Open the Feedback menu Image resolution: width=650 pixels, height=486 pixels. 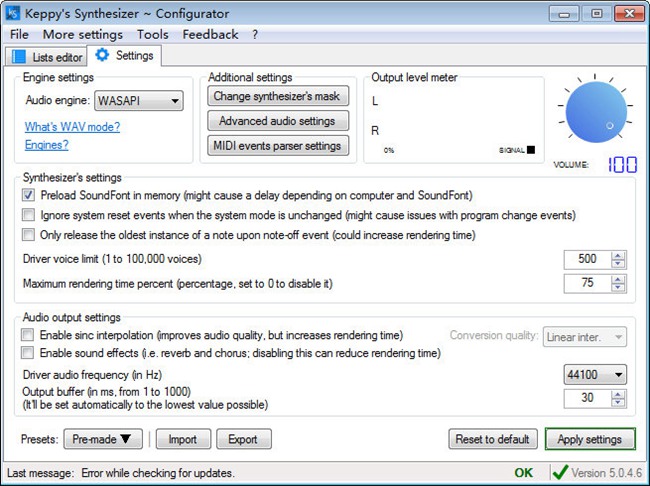(210, 34)
